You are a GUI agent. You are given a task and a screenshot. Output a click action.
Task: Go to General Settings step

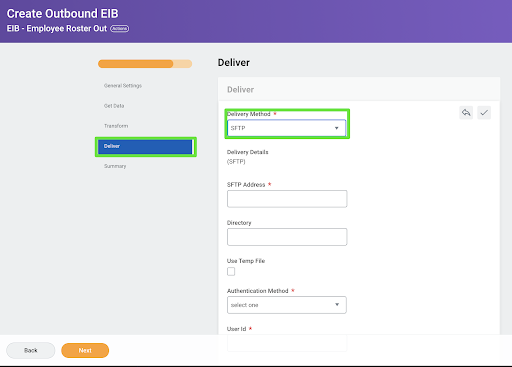pyautogui.click(x=123, y=86)
